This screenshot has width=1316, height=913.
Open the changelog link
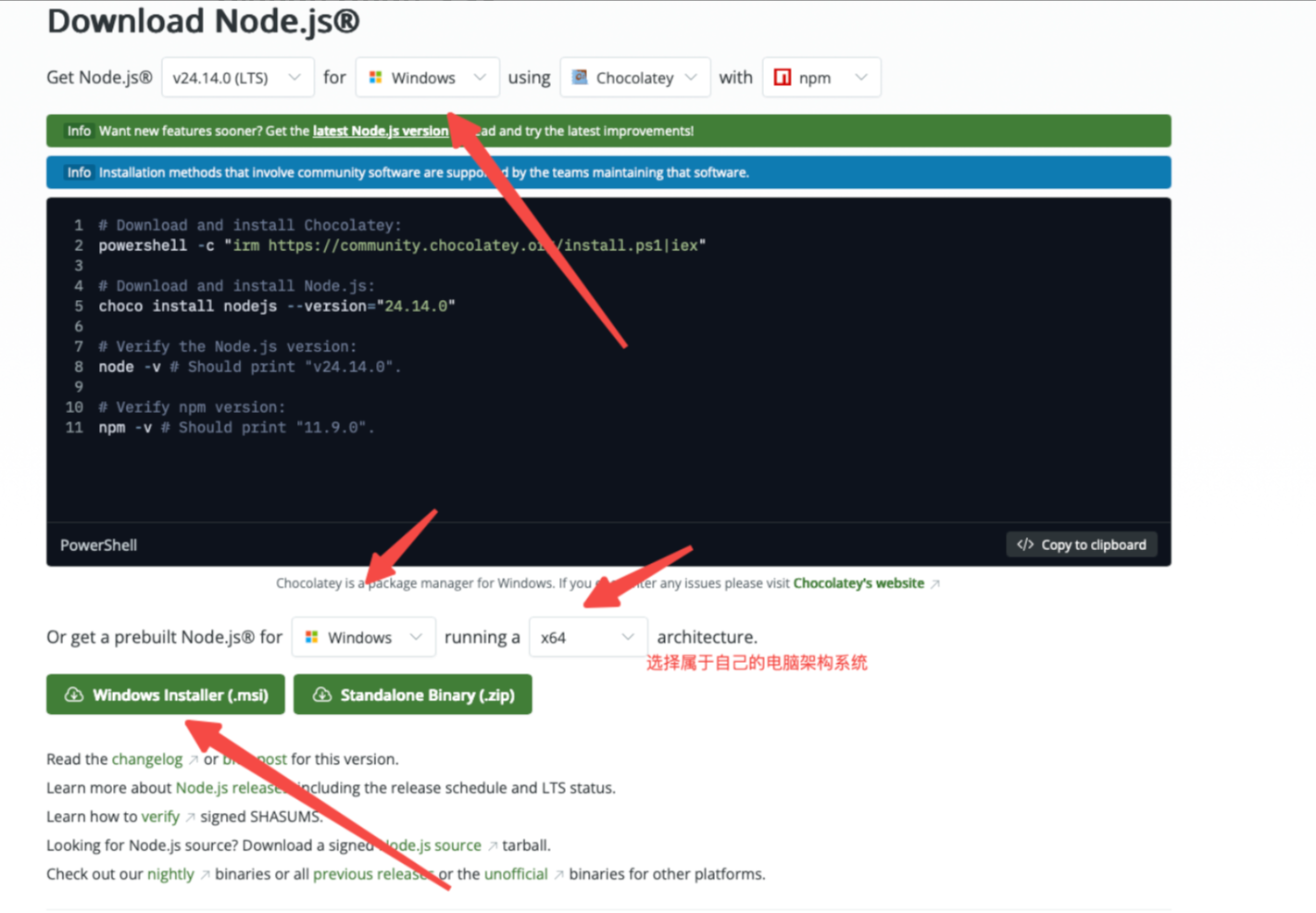[146, 758]
